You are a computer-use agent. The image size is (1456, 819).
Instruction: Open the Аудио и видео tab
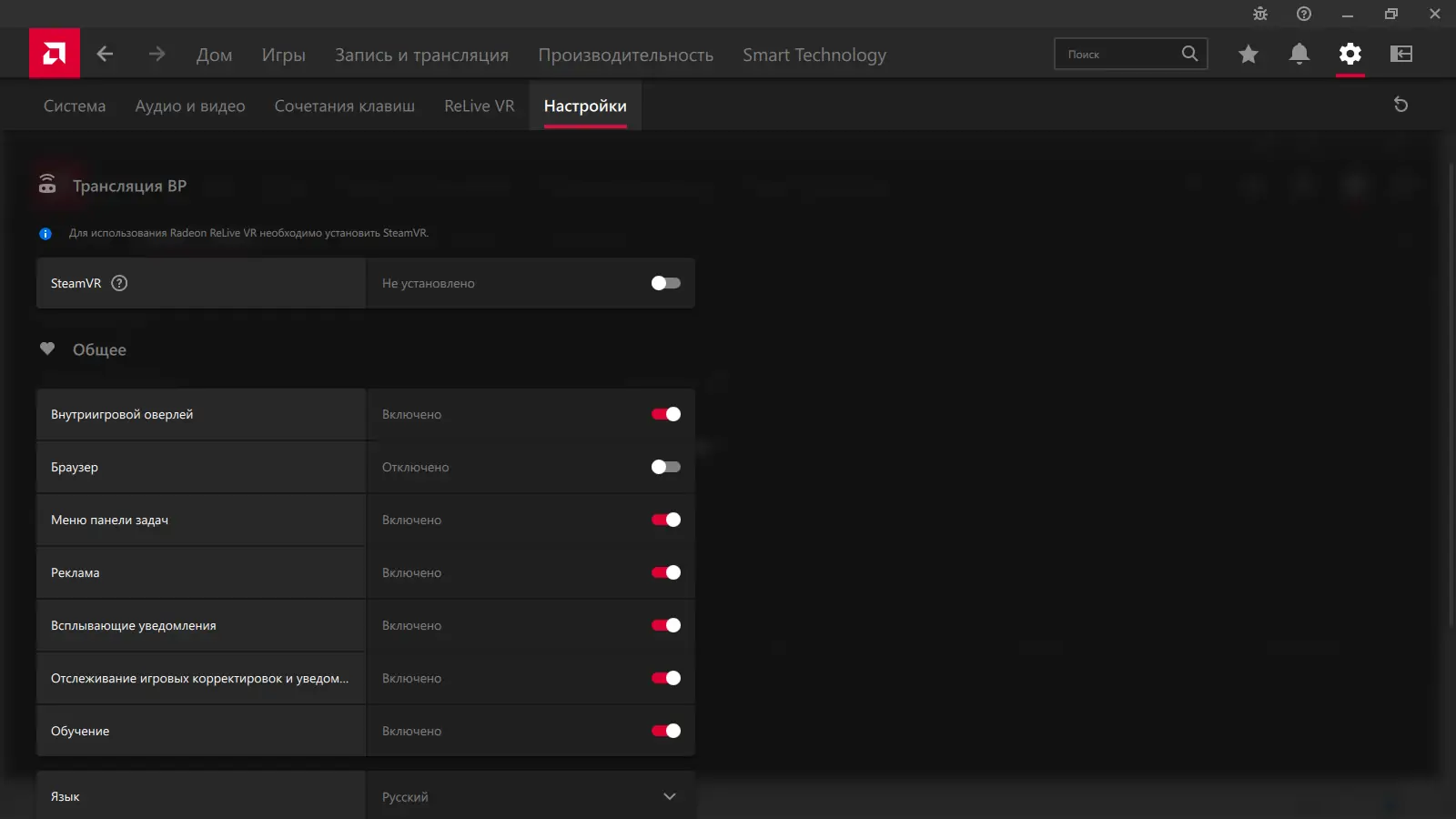(190, 106)
